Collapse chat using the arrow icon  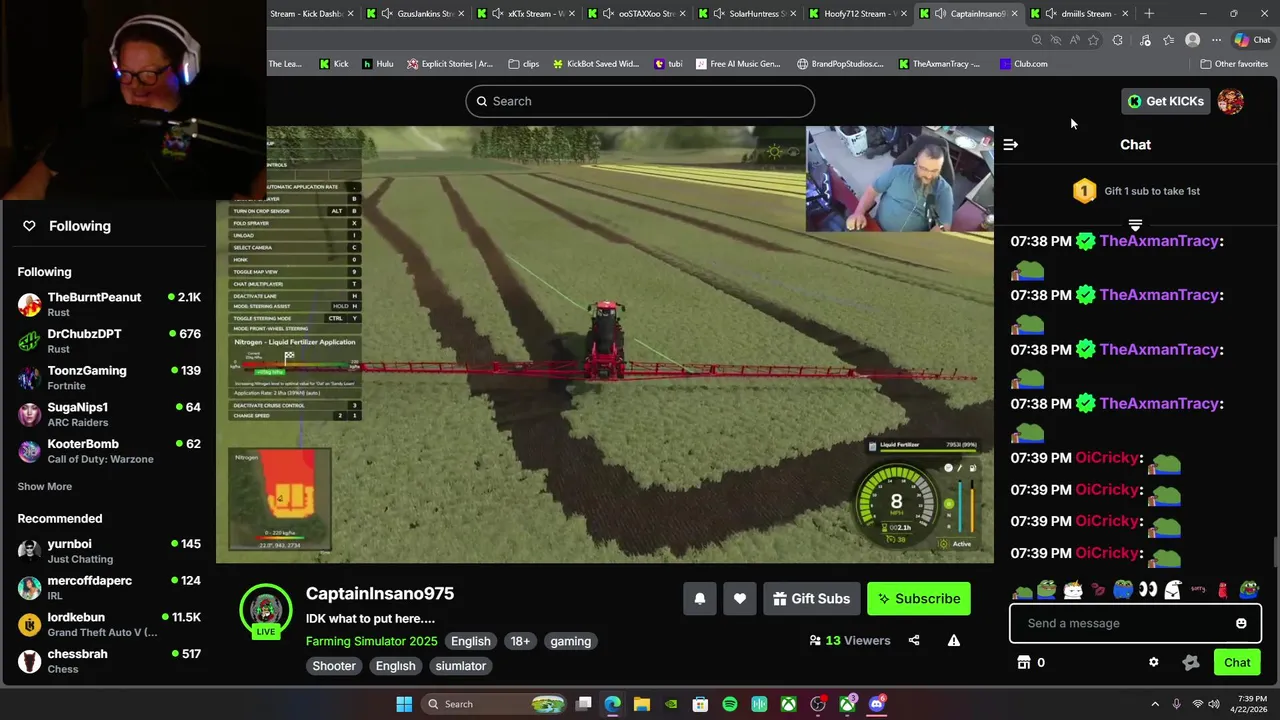pos(1011,144)
